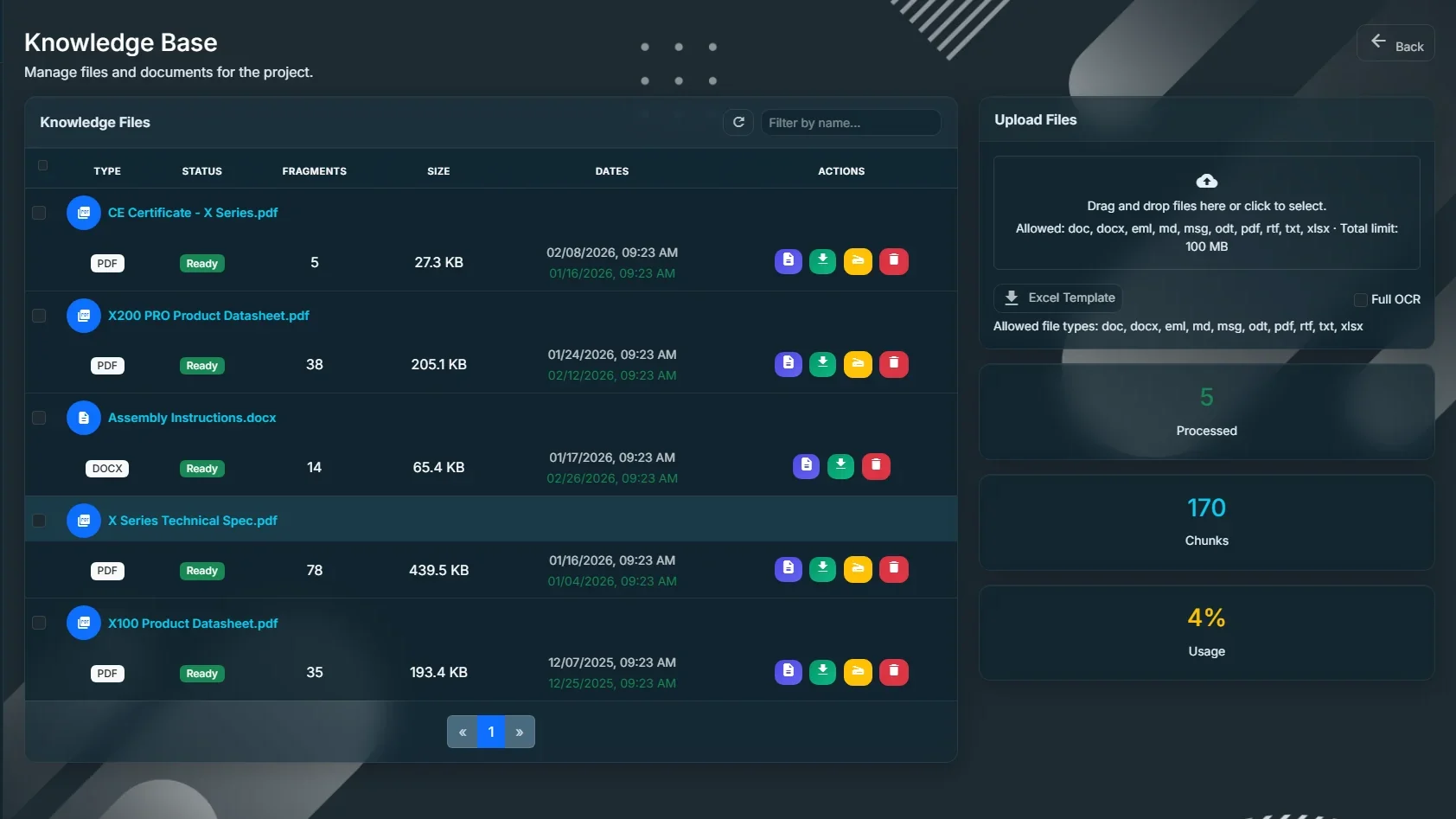Click yellow folder icon in X Series Technical Spec row
Viewport: 1456px width, 819px height.
(x=858, y=569)
